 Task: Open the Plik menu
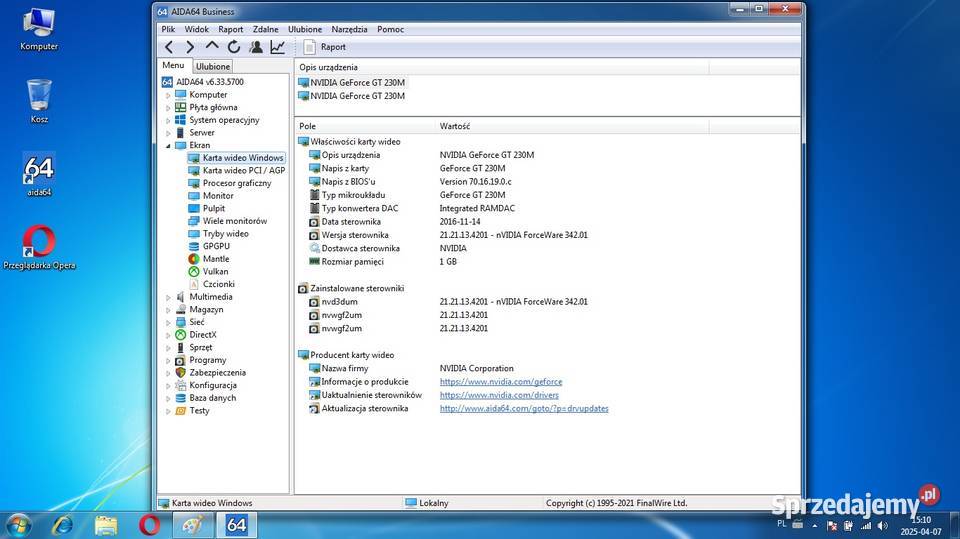click(x=168, y=29)
